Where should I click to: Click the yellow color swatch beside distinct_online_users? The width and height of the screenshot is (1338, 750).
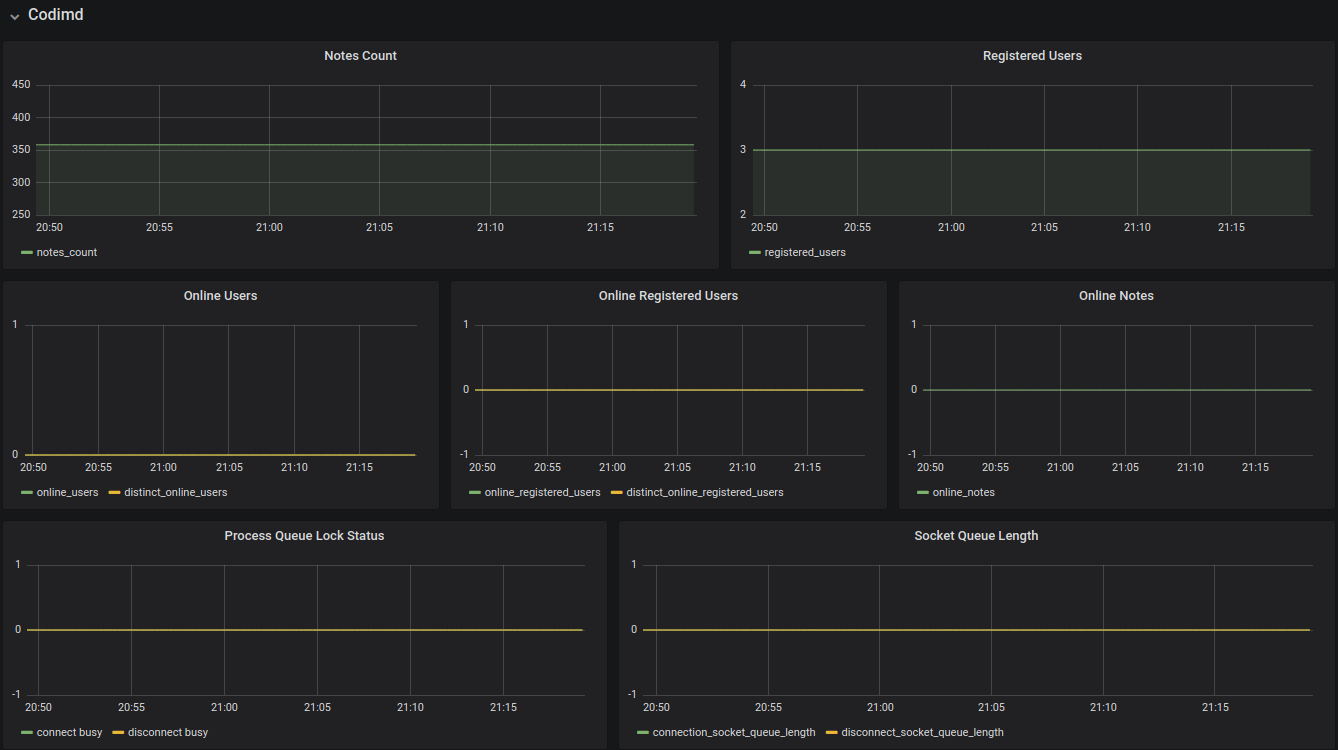(114, 493)
